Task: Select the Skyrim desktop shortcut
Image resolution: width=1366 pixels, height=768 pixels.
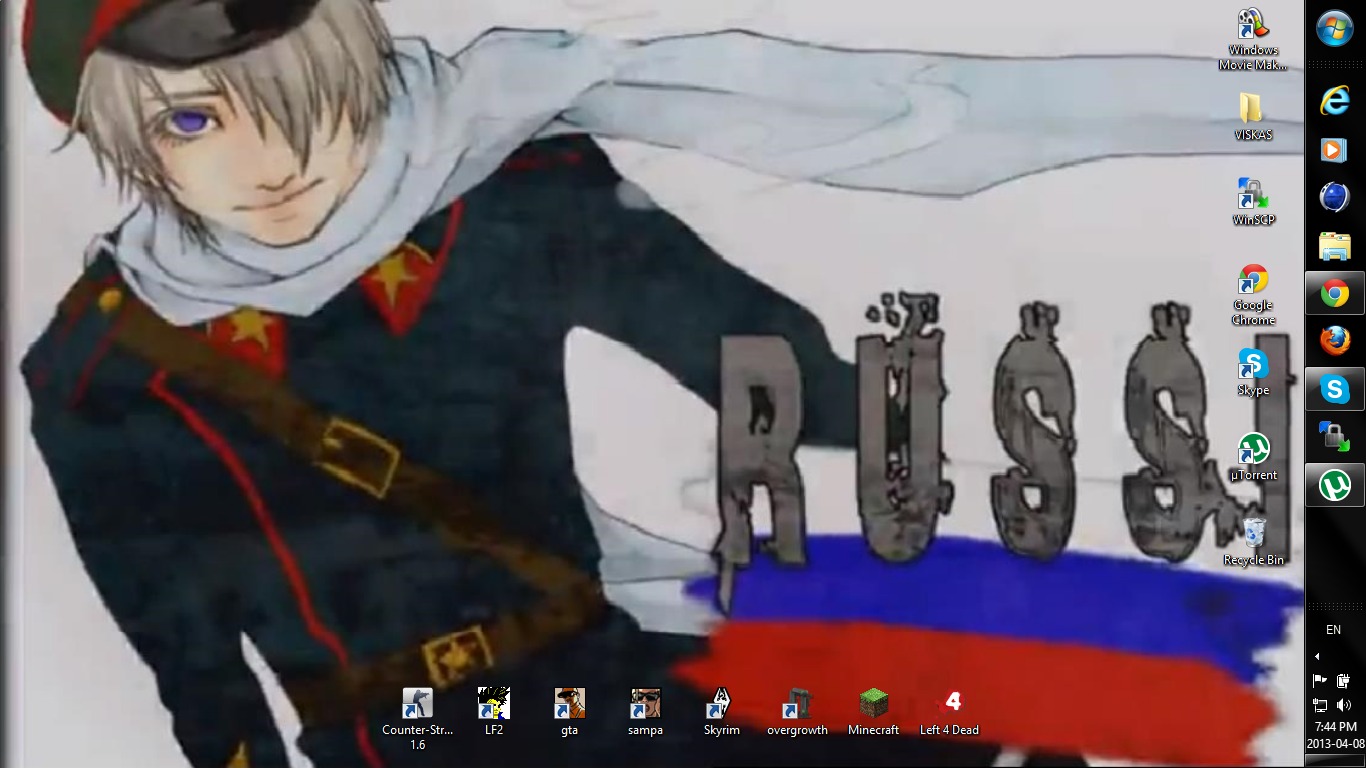Action: (722, 712)
